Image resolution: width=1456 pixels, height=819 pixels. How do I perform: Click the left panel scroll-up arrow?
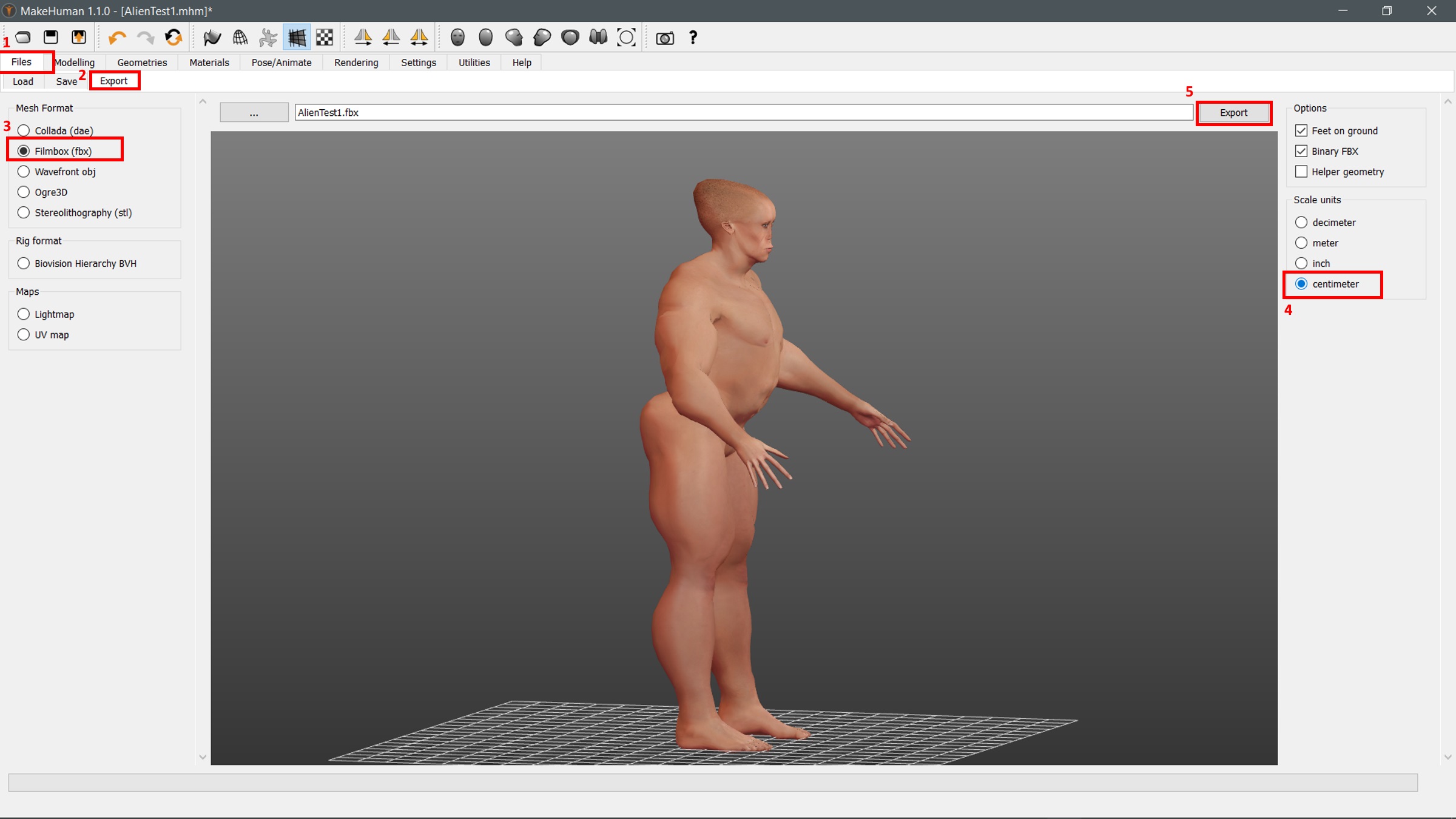203,102
